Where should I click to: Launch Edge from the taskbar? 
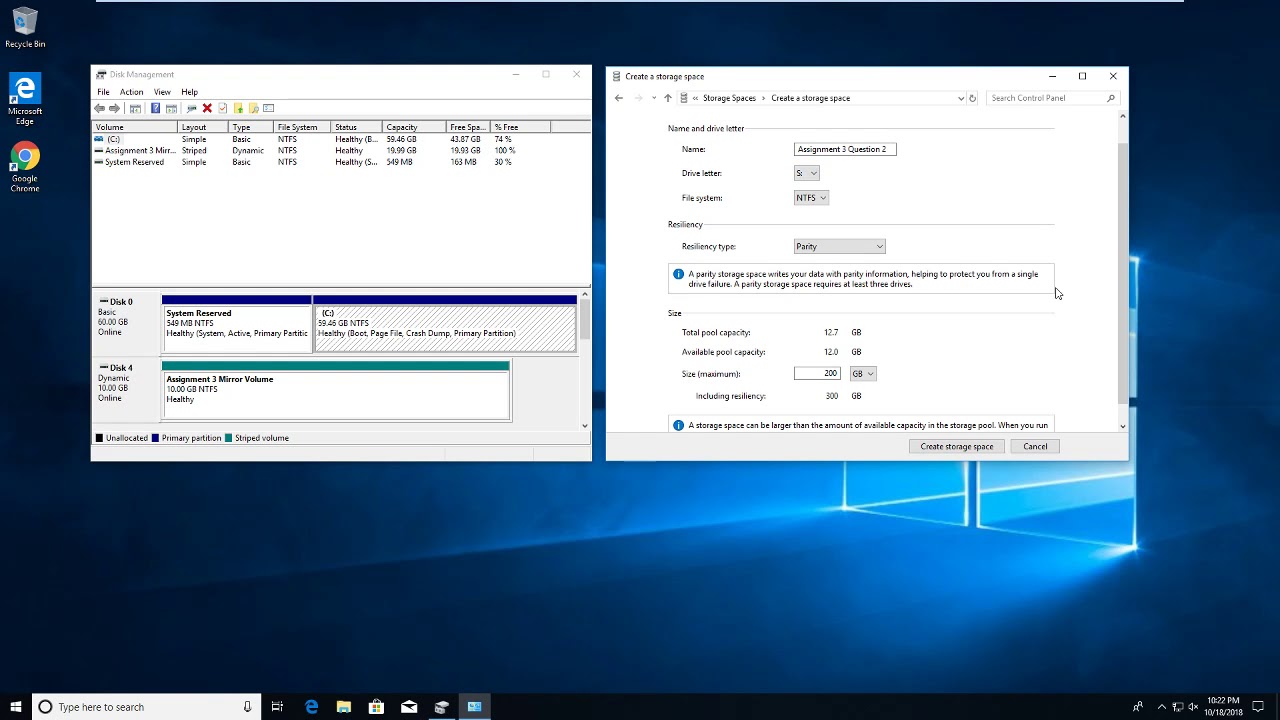click(x=311, y=707)
